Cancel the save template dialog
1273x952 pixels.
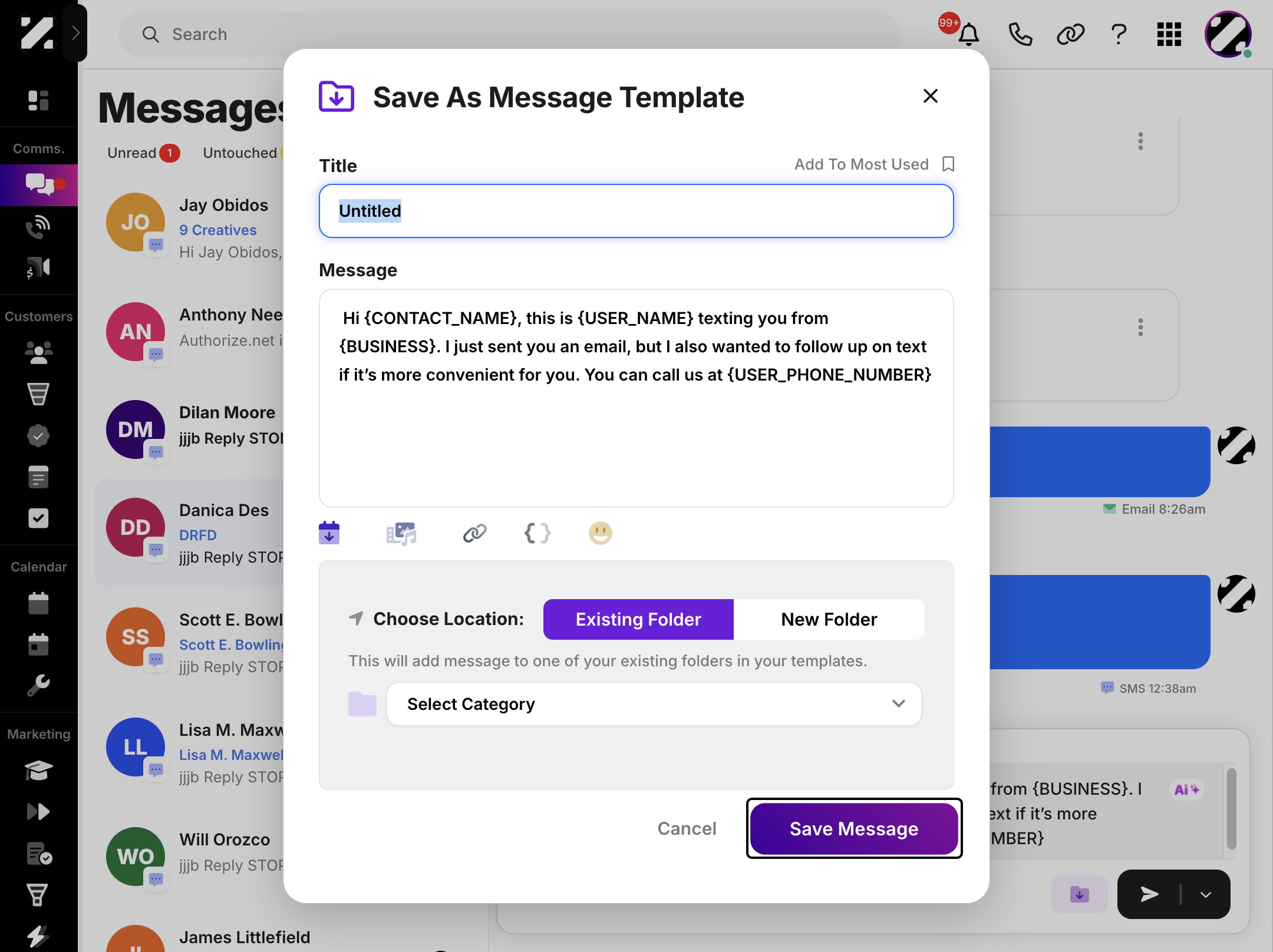pyautogui.click(x=687, y=828)
